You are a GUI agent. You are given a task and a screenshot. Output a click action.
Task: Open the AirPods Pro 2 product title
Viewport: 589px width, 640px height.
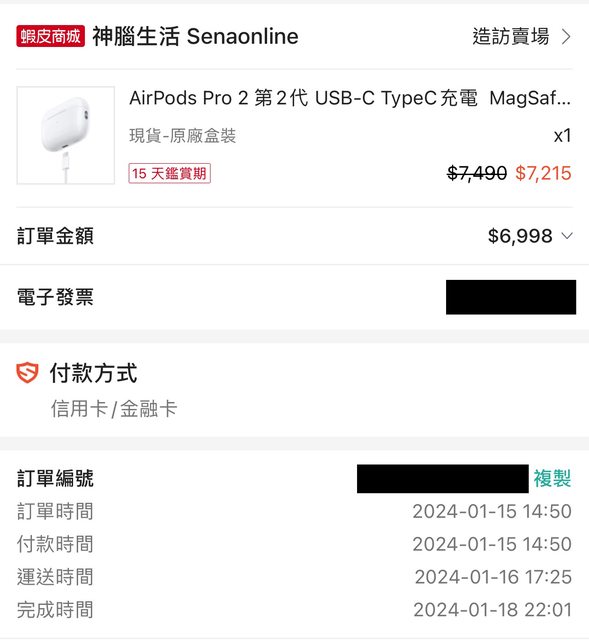pos(350,98)
